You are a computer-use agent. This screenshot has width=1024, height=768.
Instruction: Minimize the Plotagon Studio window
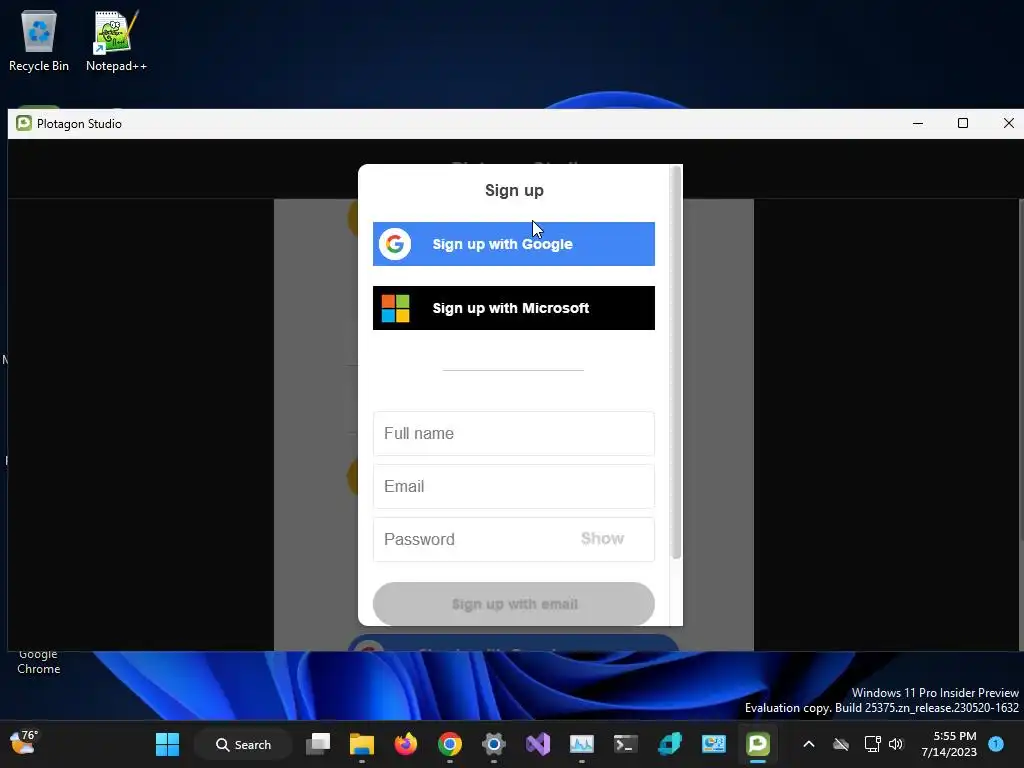point(918,123)
